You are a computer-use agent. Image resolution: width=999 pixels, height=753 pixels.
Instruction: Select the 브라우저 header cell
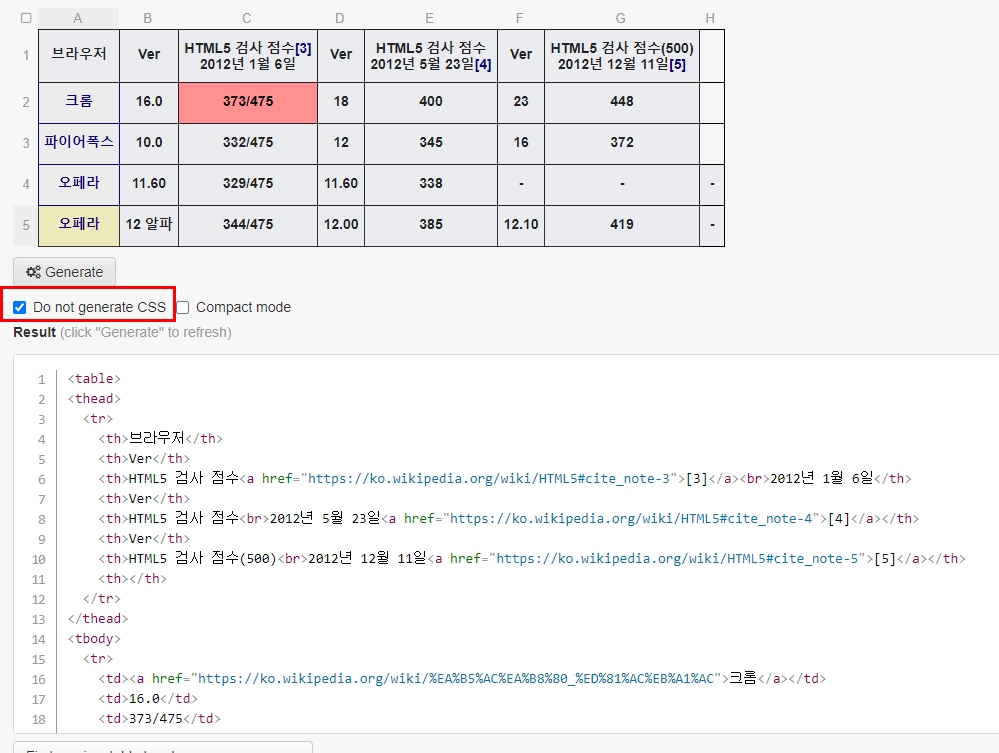tap(79, 55)
